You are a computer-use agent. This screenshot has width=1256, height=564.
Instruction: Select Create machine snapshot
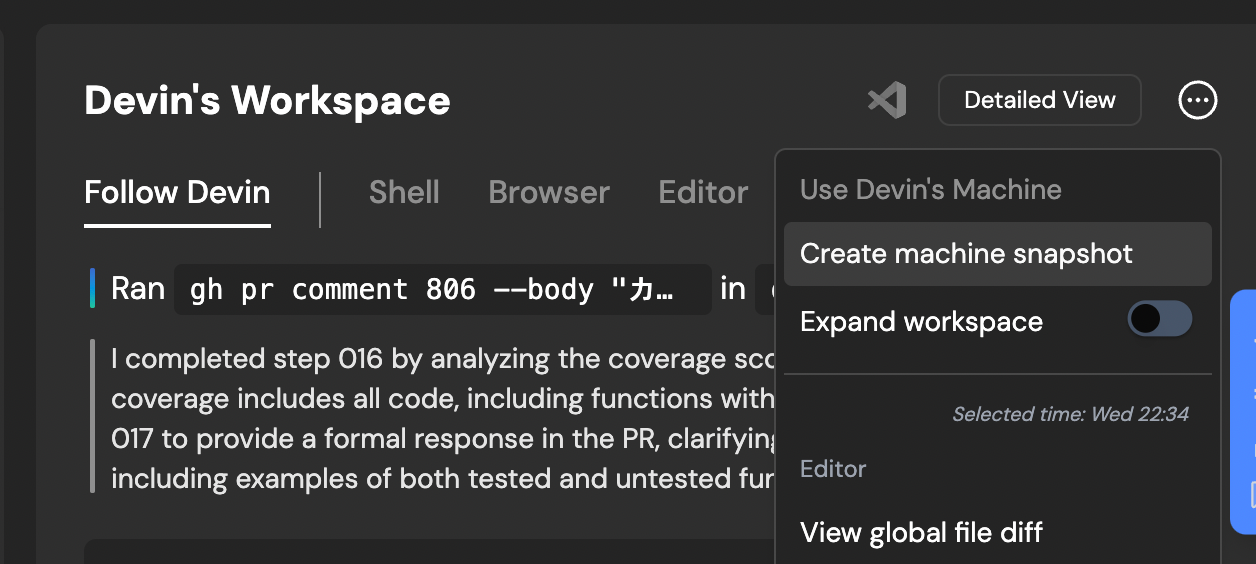998,254
